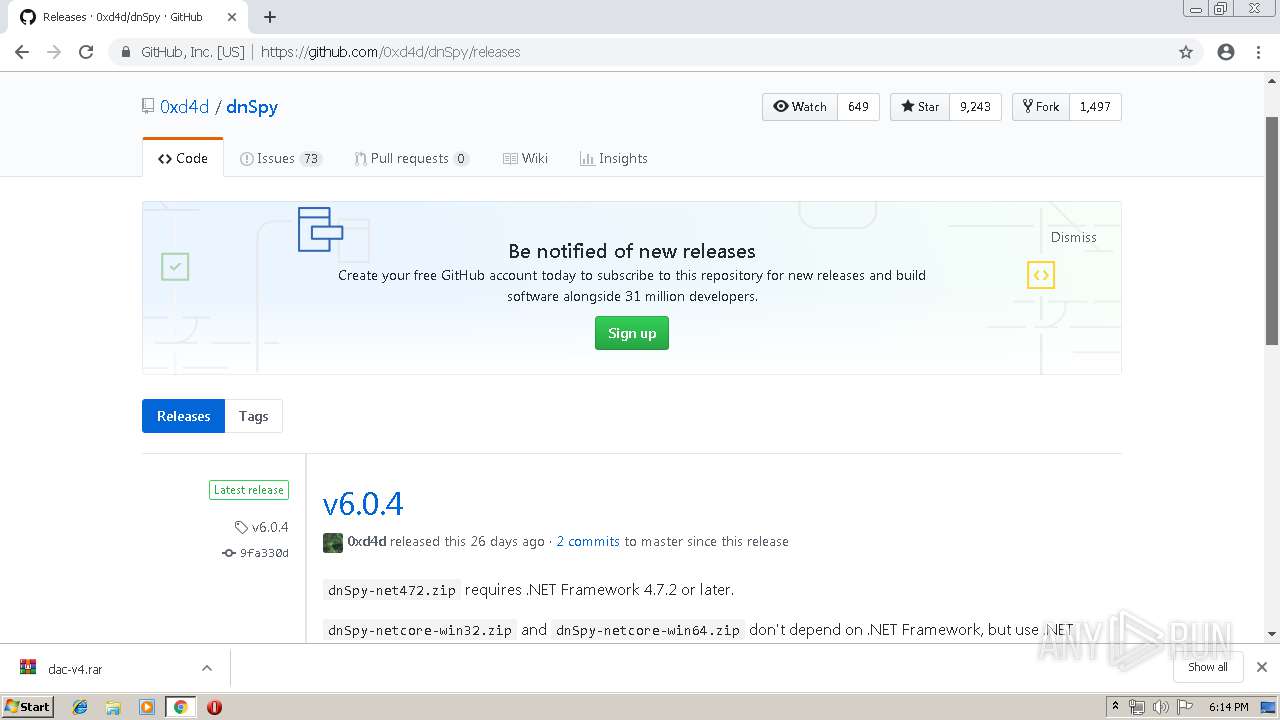The image size is (1280, 720).
Task: Click the site security padlock icon
Action: pos(125,52)
